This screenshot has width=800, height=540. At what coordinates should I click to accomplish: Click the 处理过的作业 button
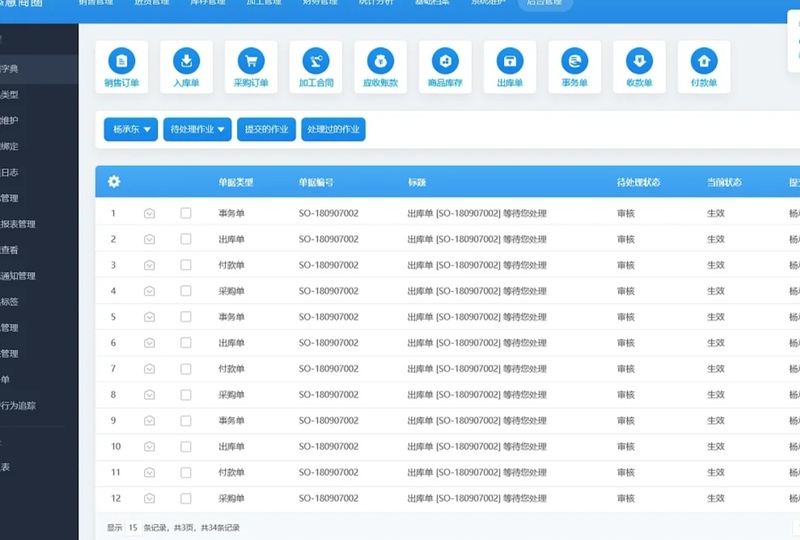[x=333, y=129]
